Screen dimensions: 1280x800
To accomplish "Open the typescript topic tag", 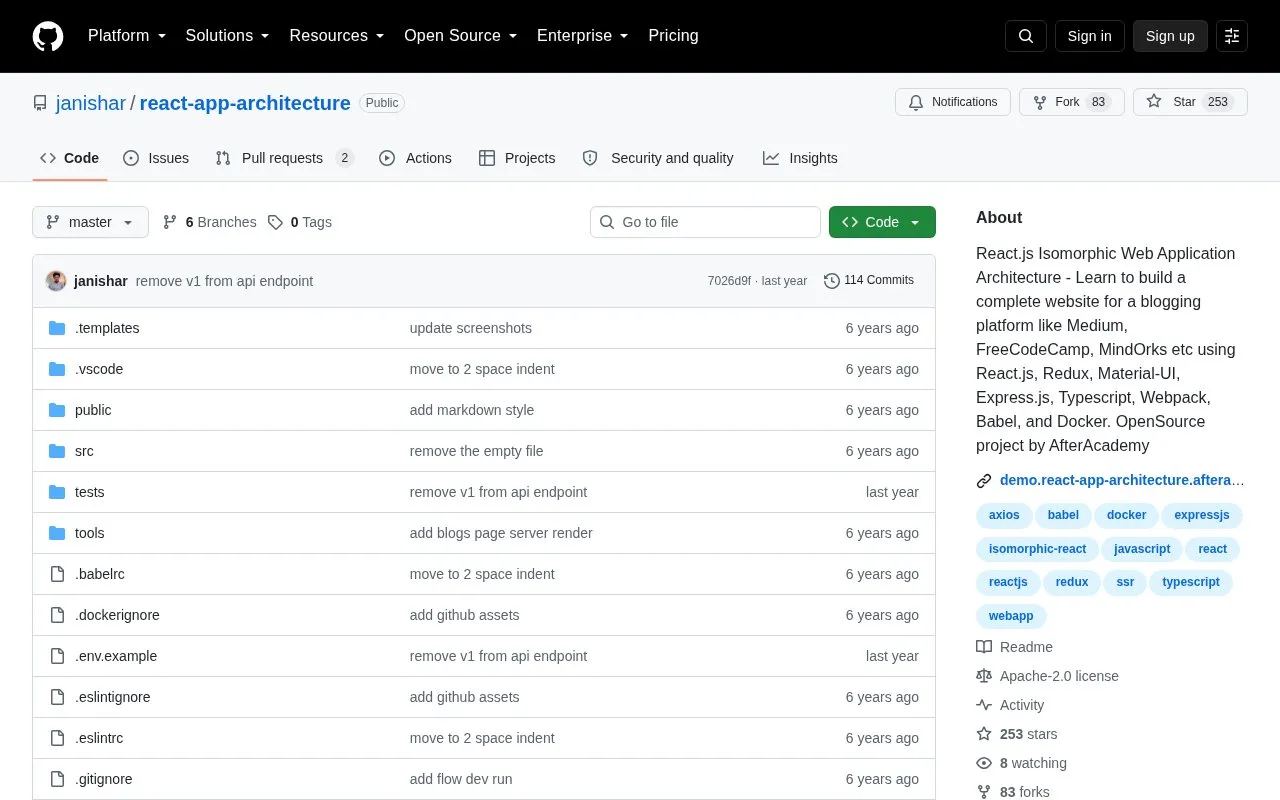I will point(1191,582).
